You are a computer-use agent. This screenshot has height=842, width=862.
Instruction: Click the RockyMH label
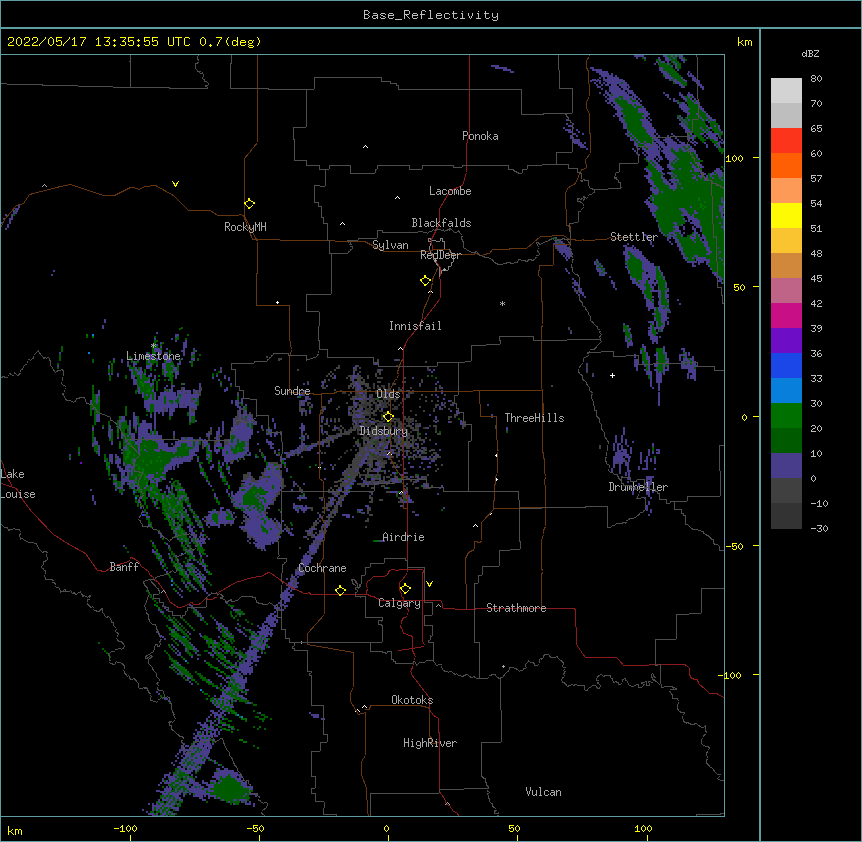(x=245, y=227)
